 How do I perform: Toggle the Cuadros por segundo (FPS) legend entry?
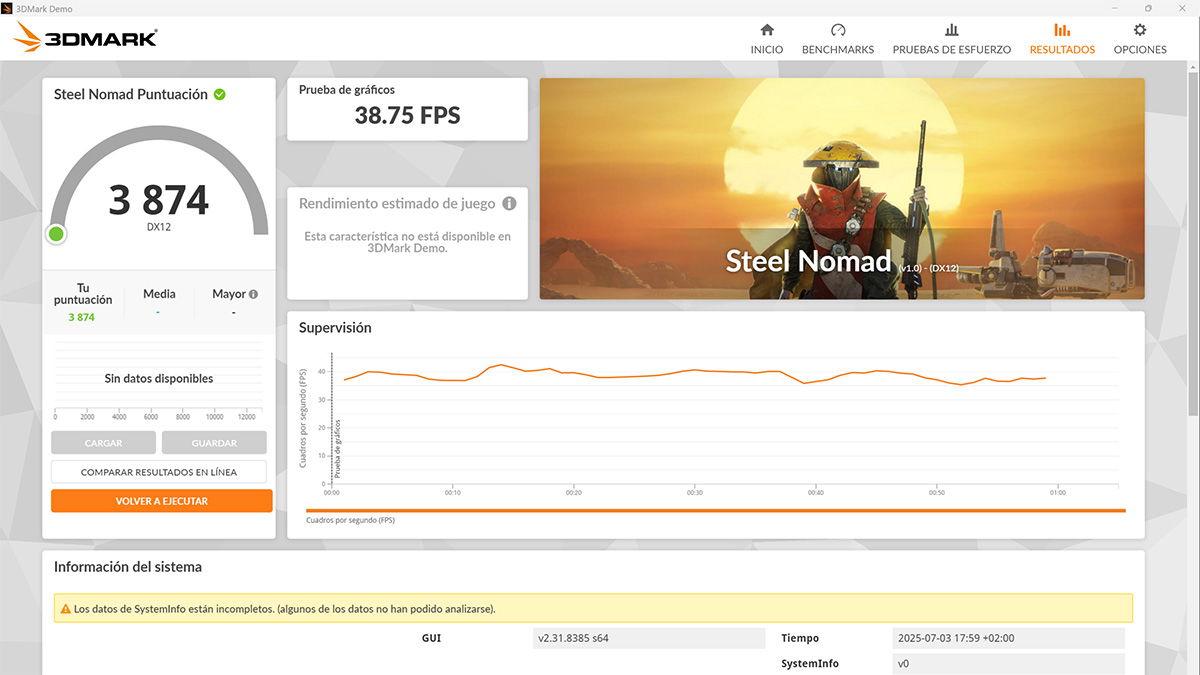pos(350,521)
